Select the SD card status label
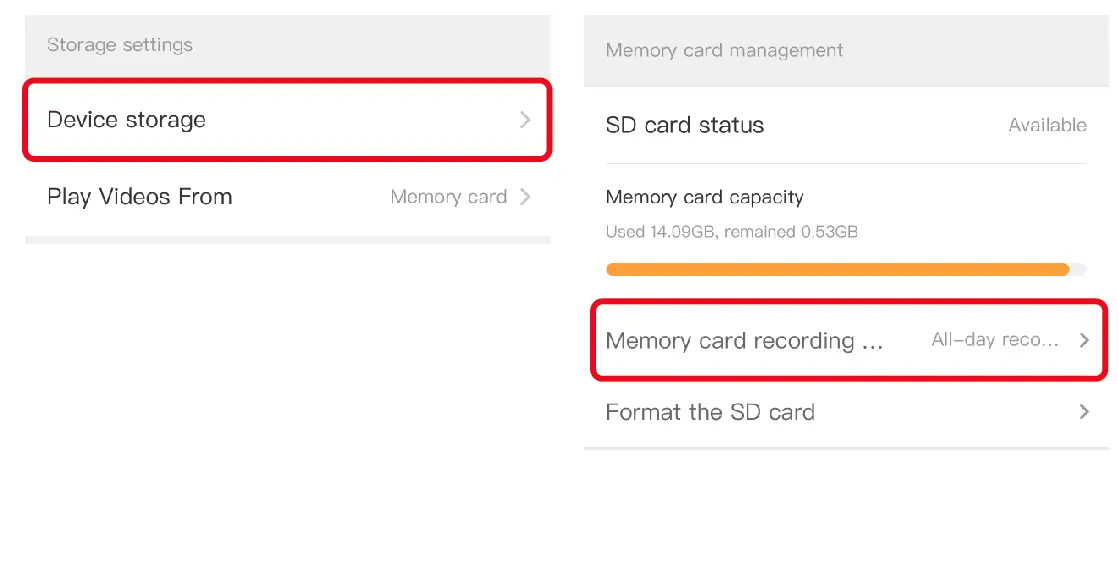1118x578 pixels. (685, 125)
